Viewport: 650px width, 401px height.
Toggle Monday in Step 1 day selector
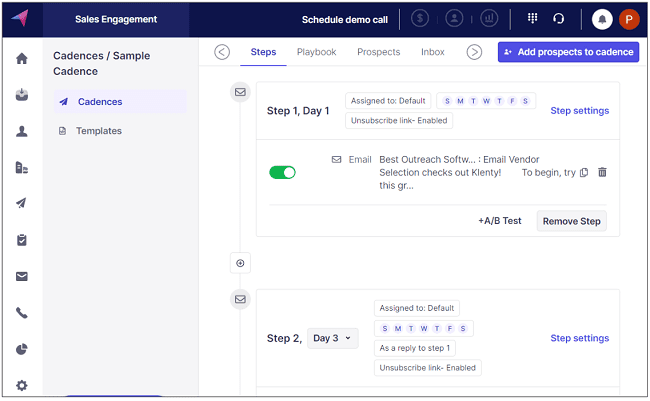pos(461,101)
